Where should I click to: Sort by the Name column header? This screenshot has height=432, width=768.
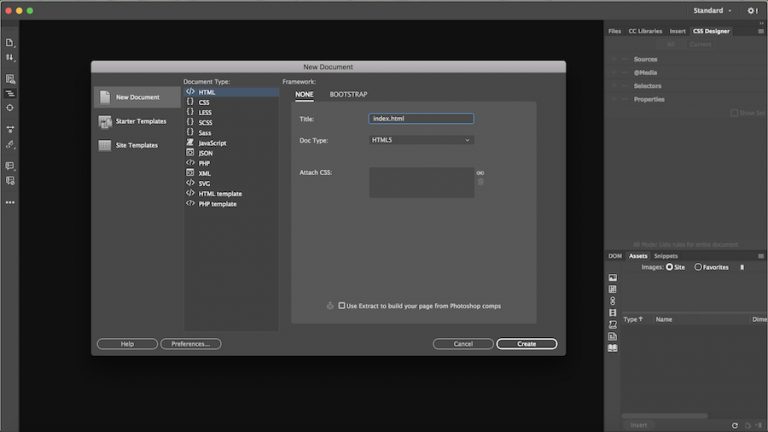[664, 319]
